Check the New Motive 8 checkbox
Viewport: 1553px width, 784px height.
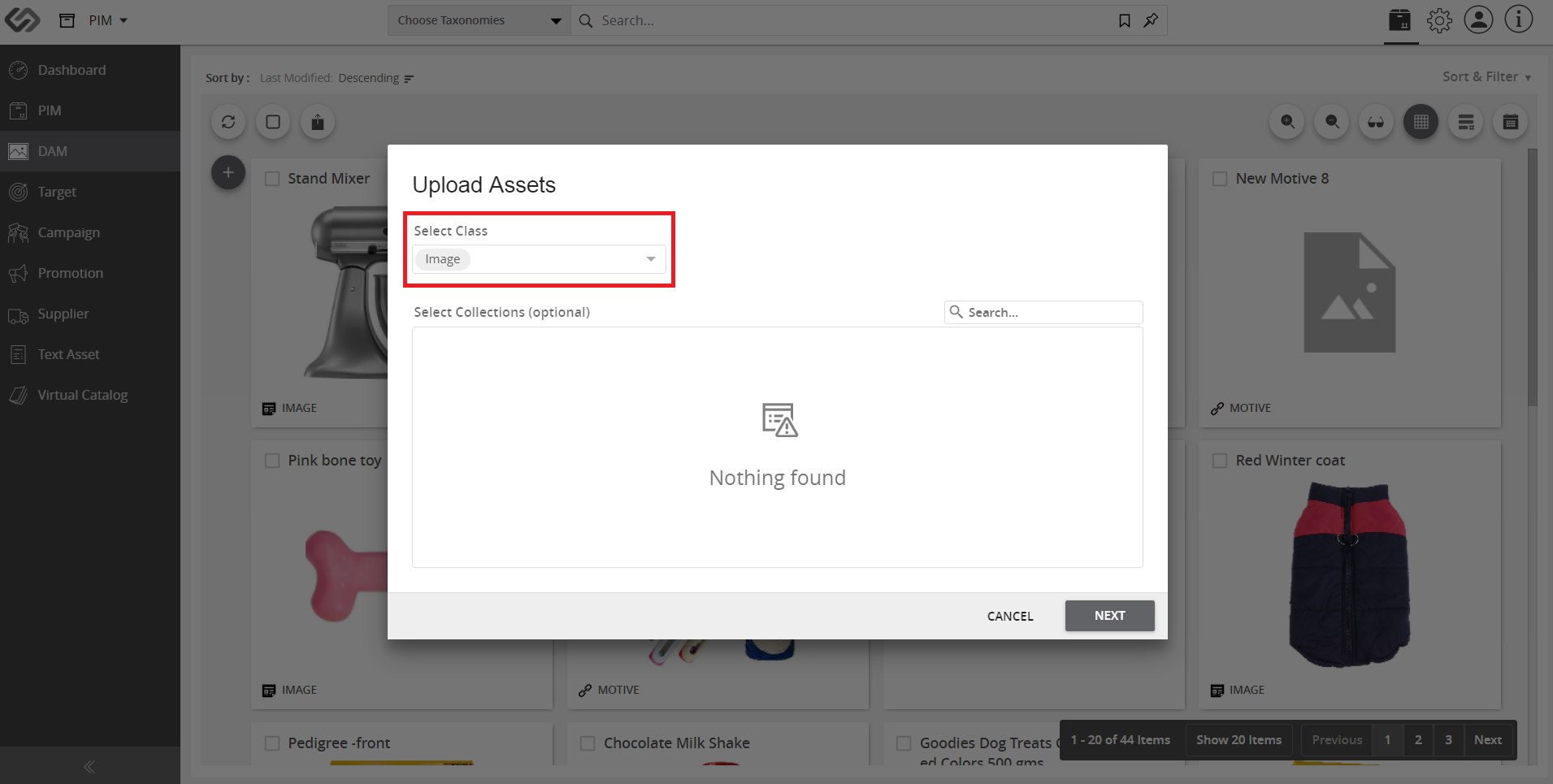(x=1220, y=179)
